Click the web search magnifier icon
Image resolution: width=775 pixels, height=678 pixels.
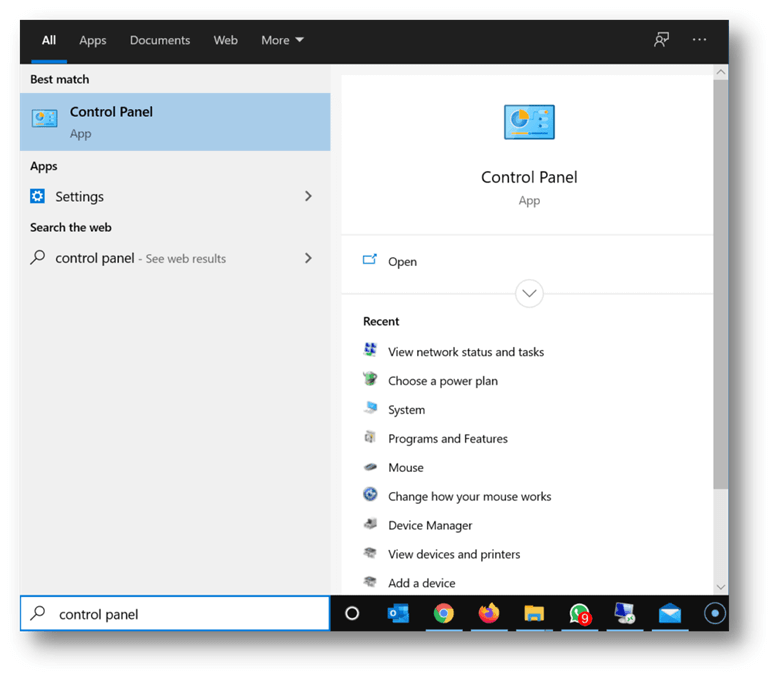point(38,257)
